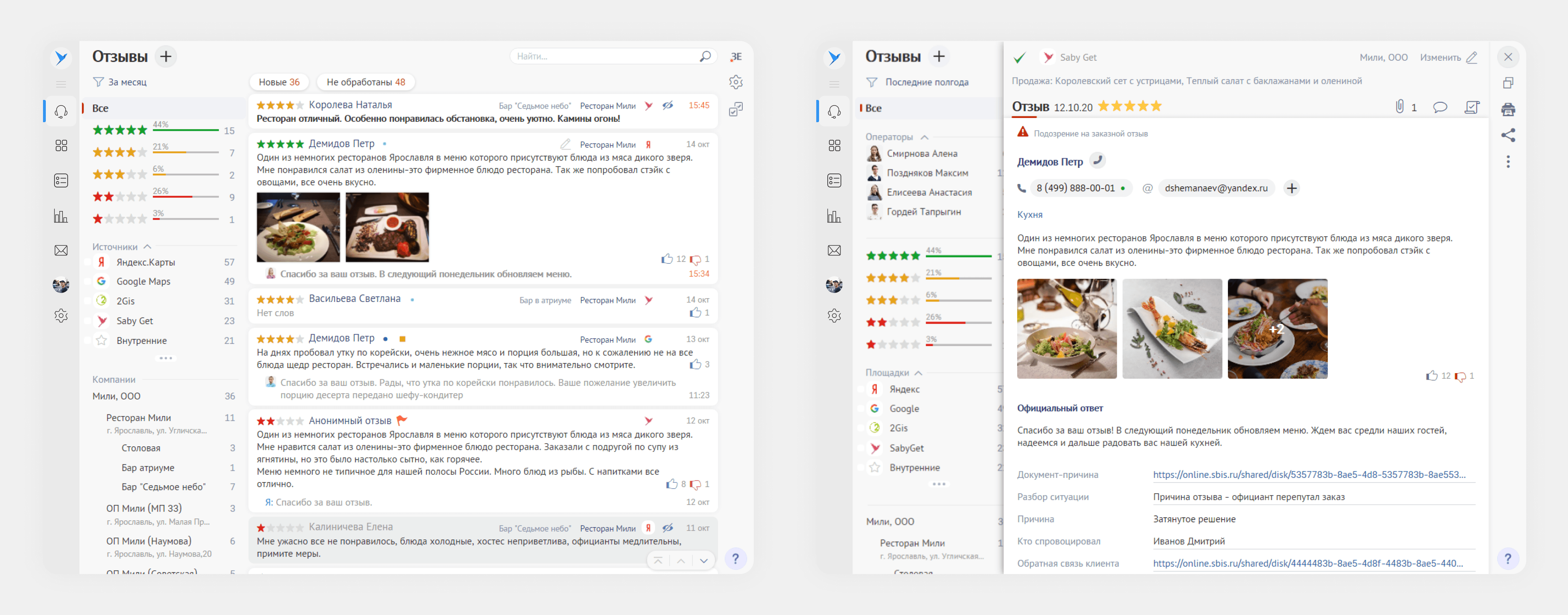Check the Яндекс.Карты source checkbox

(88, 262)
